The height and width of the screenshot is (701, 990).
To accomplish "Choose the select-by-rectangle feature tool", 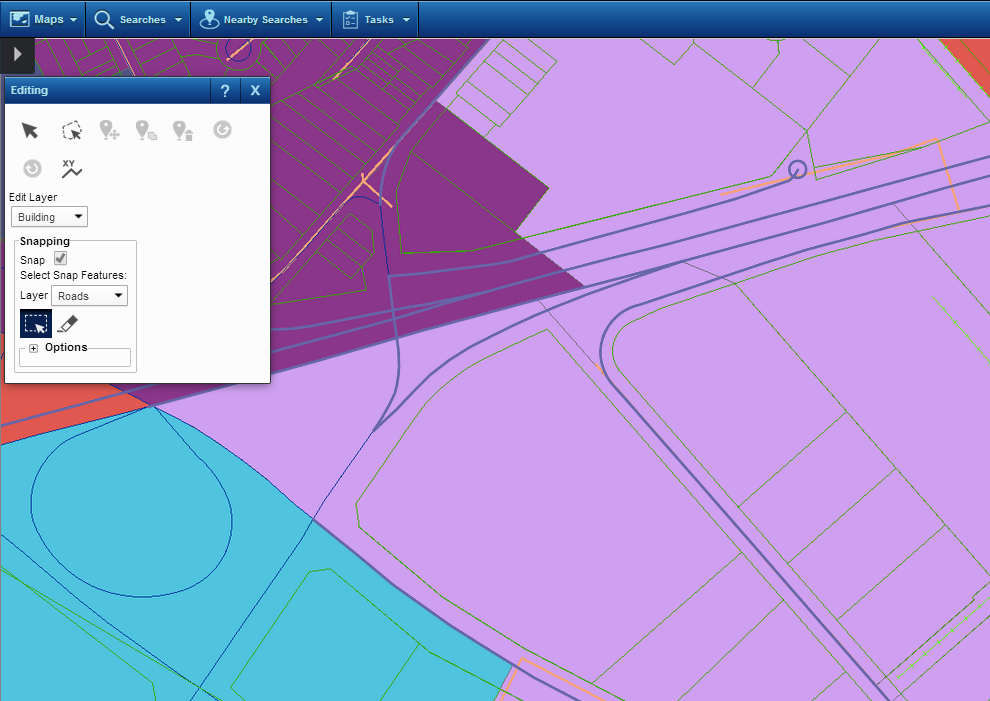I will [x=72, y=131].
